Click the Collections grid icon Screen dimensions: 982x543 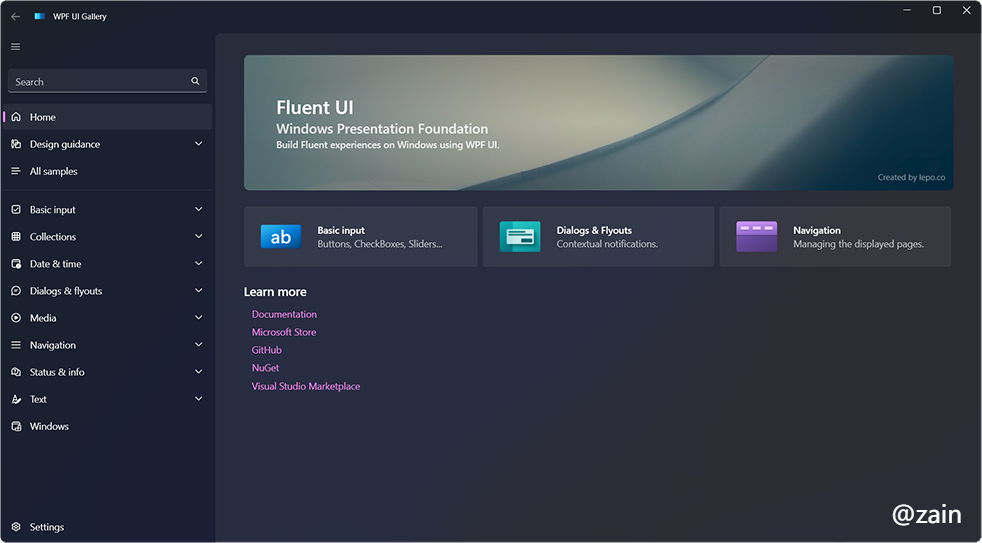point(16,237)
